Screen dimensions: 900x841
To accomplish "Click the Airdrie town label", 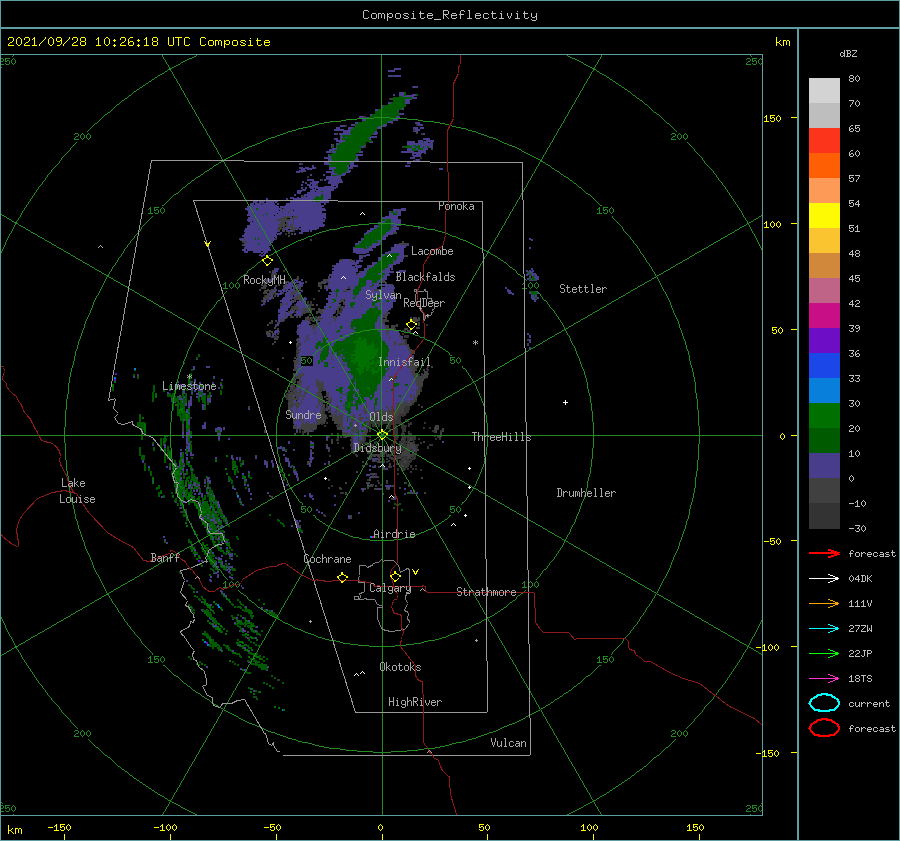I will pyautogui.click(x=394, y=534).
